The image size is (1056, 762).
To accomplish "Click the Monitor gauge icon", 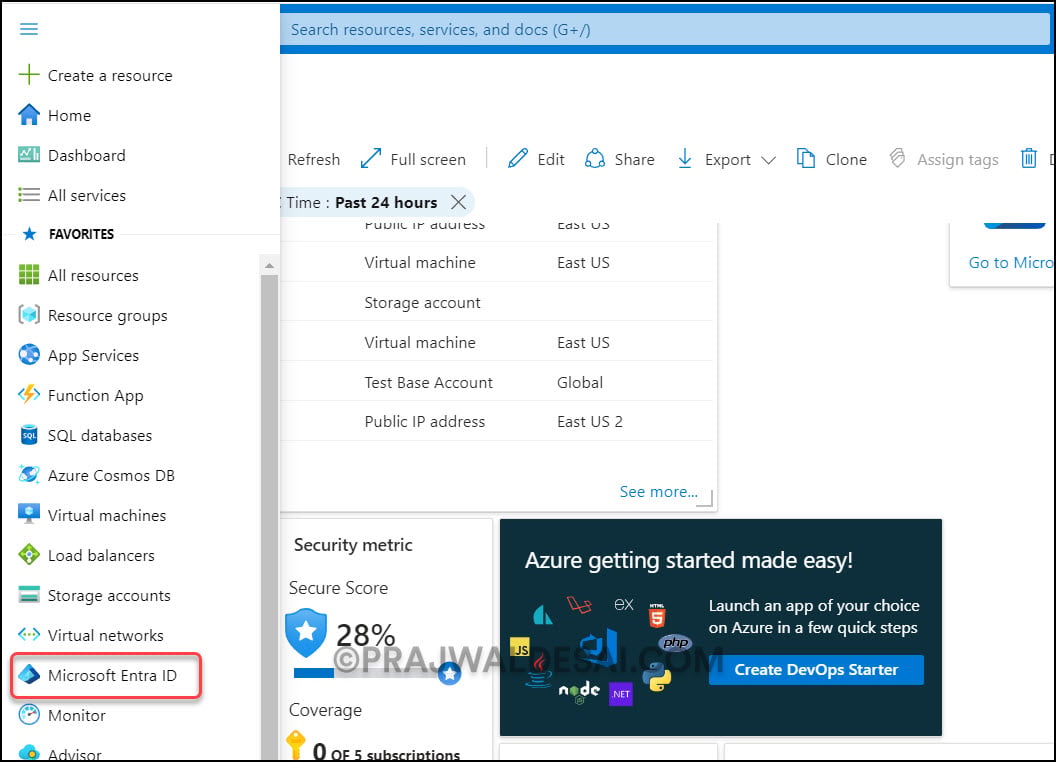I will 29,714.
